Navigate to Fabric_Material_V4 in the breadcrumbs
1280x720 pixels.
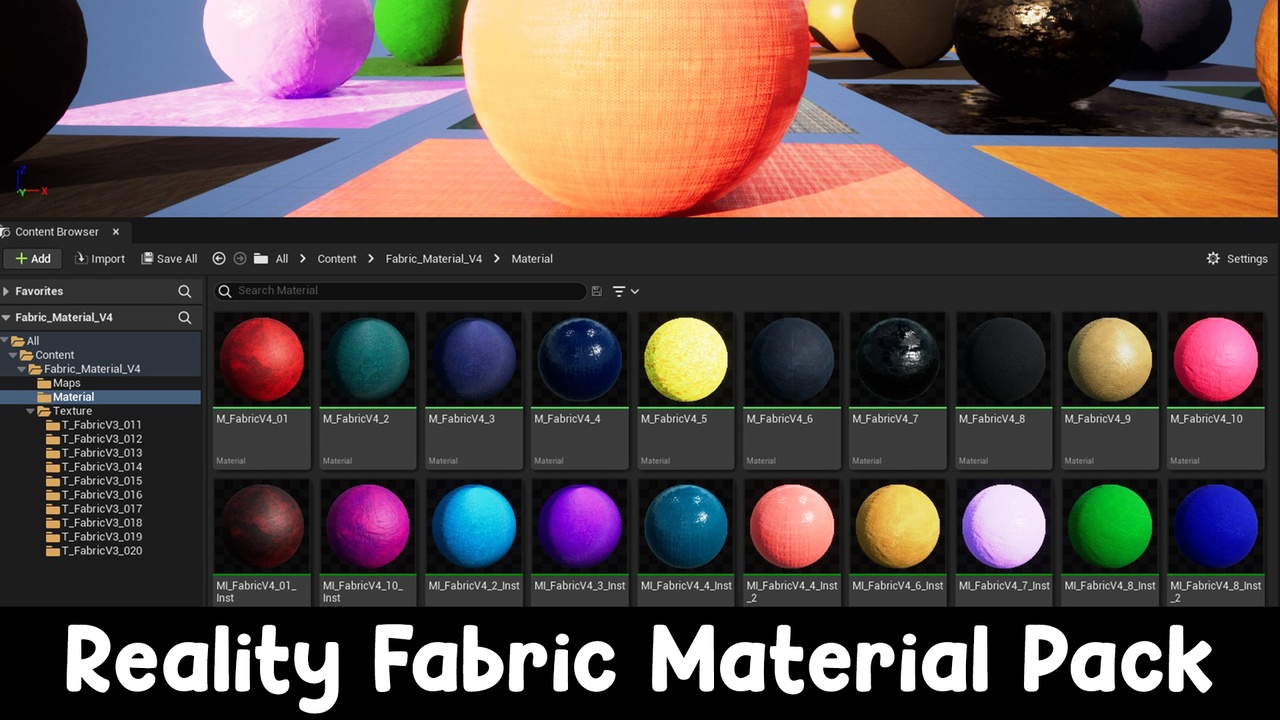[x=433, y=258]
